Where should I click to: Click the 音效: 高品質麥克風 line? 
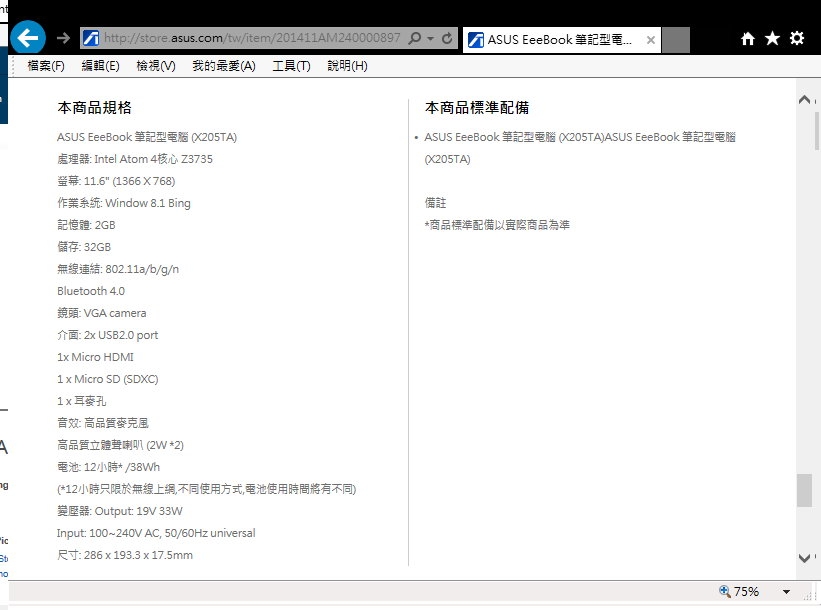(x=103, y=423)
